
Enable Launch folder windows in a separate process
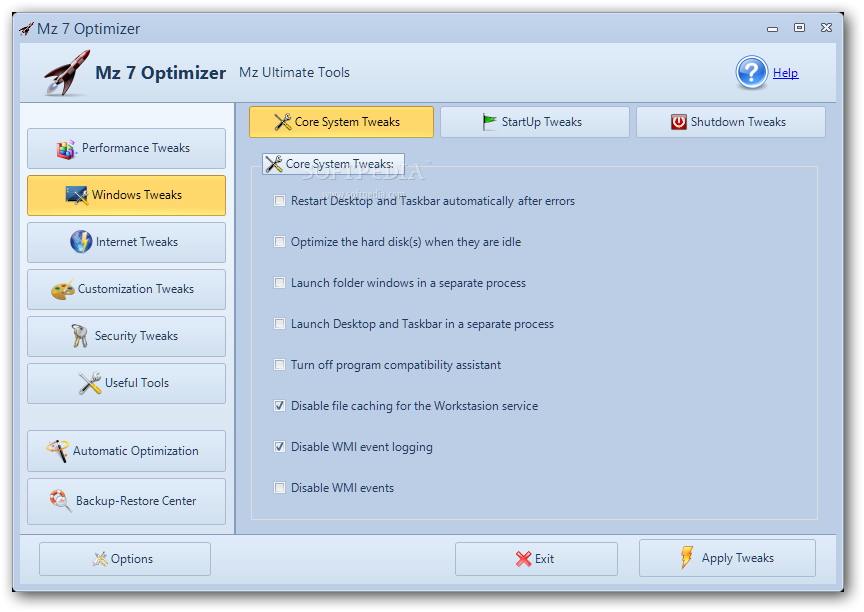280,283
